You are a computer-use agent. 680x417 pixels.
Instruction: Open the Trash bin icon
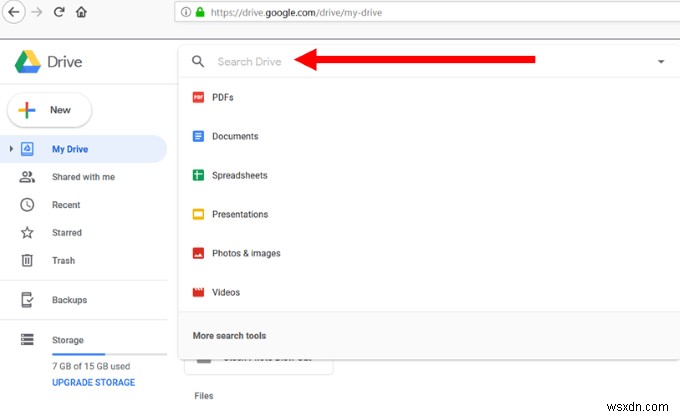(28, 261)
